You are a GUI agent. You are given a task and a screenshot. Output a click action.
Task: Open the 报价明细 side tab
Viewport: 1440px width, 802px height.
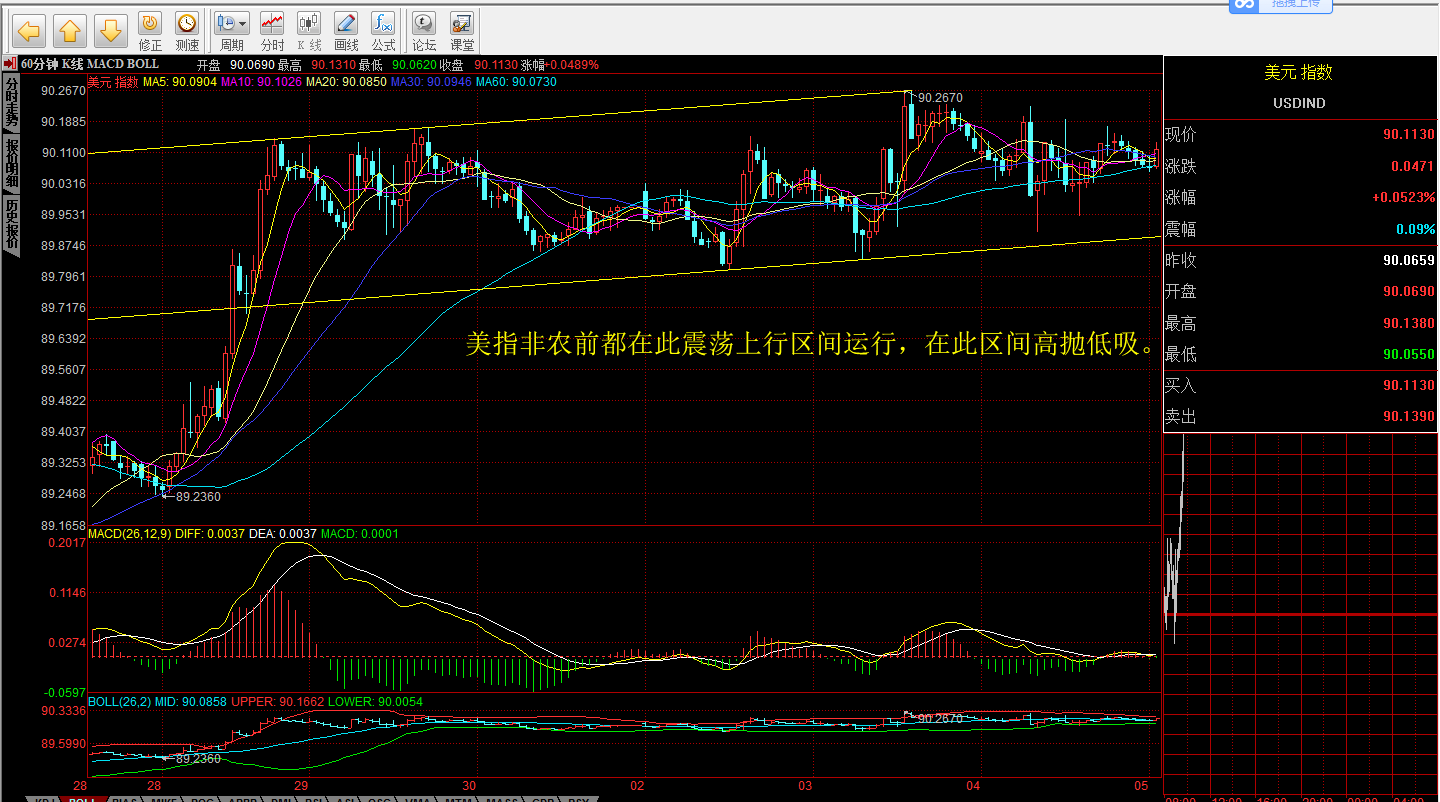(x=11, y=163)
